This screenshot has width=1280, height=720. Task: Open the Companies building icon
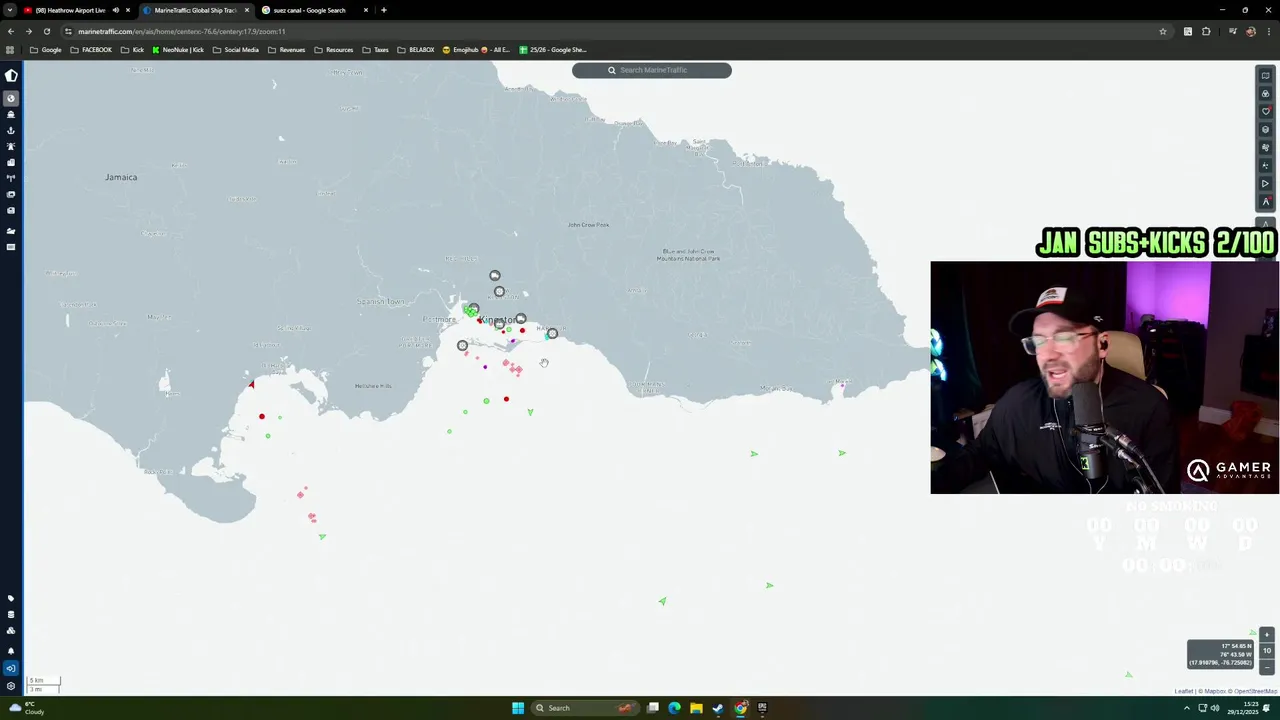click(x=11, y=162)
